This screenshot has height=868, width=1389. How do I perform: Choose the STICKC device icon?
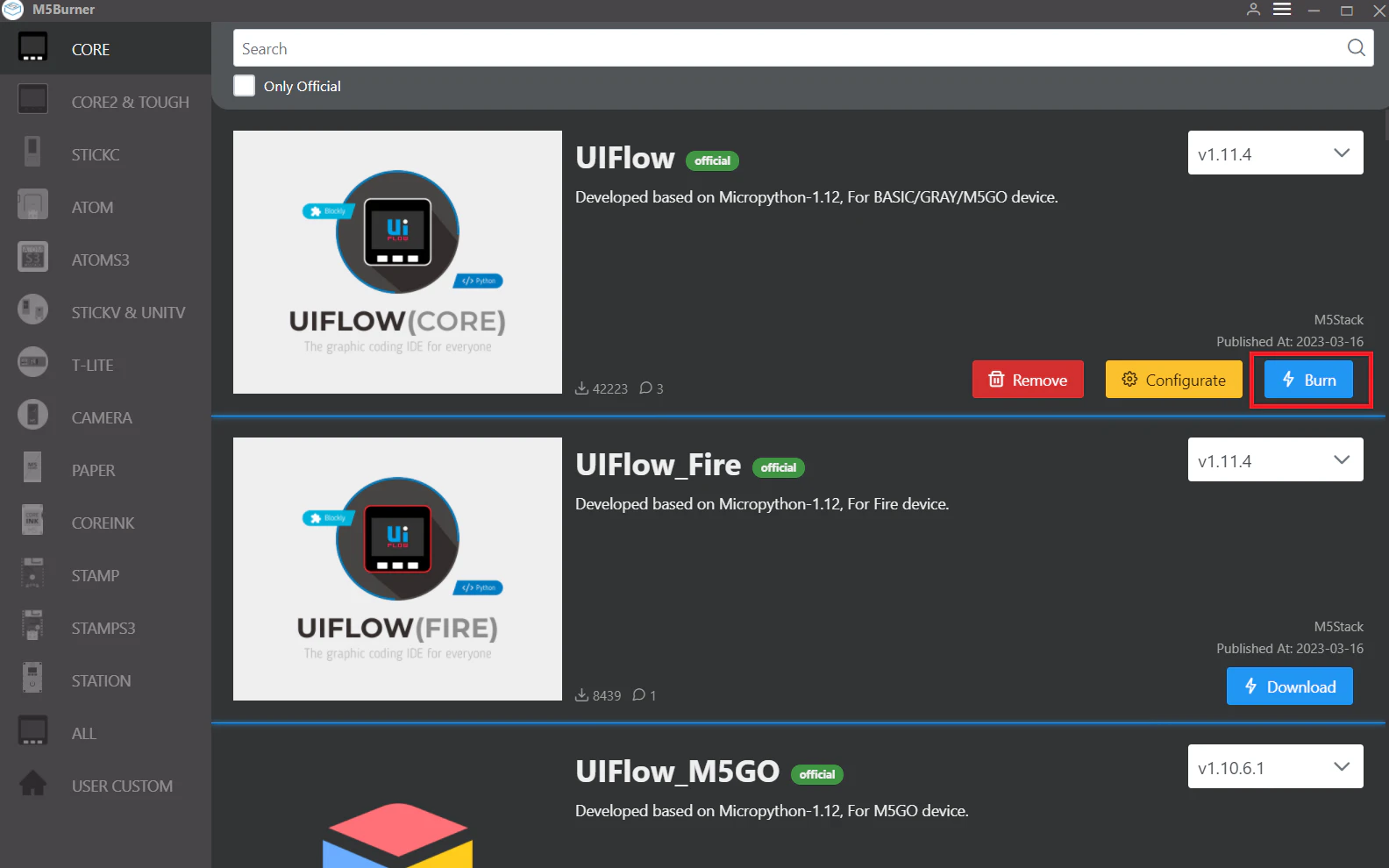pyautogui.click(x=32, y=153)
